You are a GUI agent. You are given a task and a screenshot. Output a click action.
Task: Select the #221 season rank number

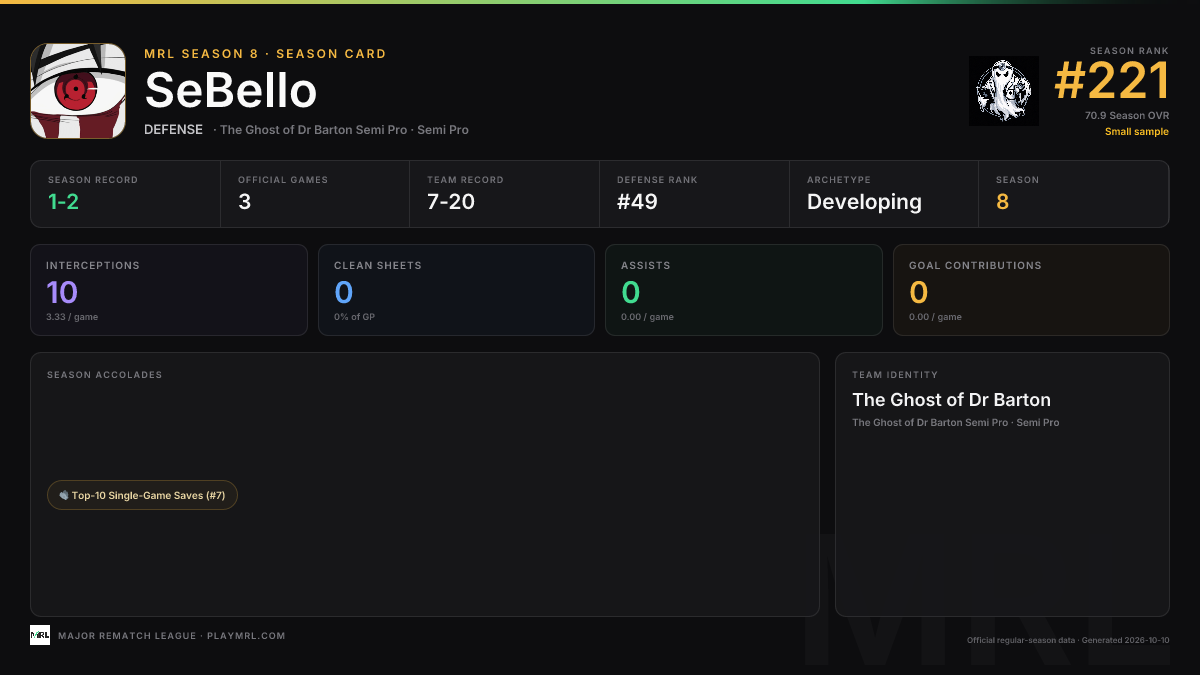[x=1112, y=81]
